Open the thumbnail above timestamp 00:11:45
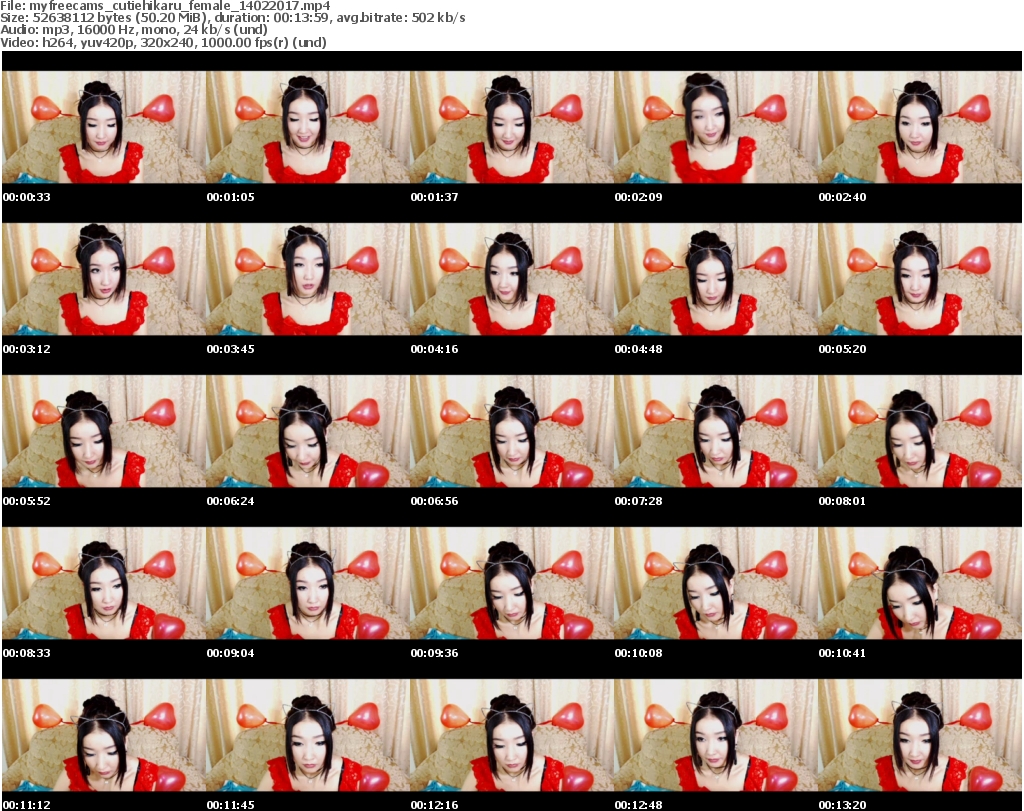This screenshot has width=1024, height=811. point(308,736)
